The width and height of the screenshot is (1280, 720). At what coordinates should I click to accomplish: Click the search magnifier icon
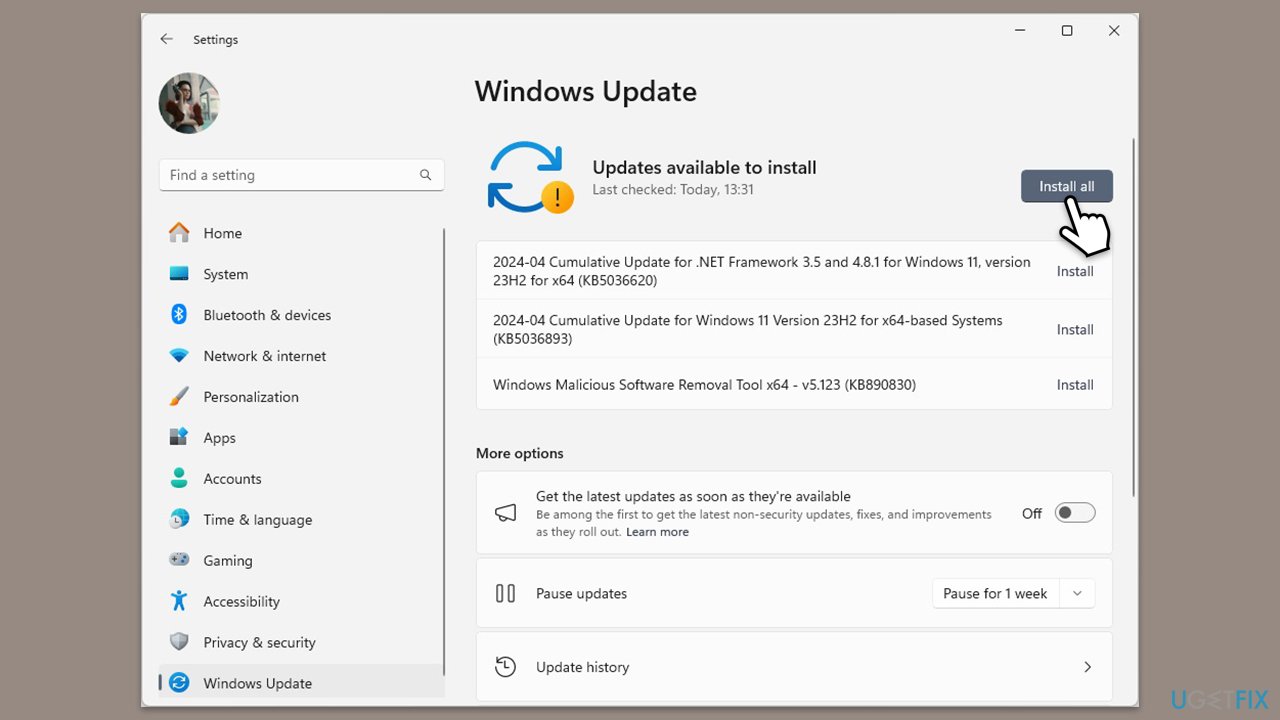click(x=425, y=175)
